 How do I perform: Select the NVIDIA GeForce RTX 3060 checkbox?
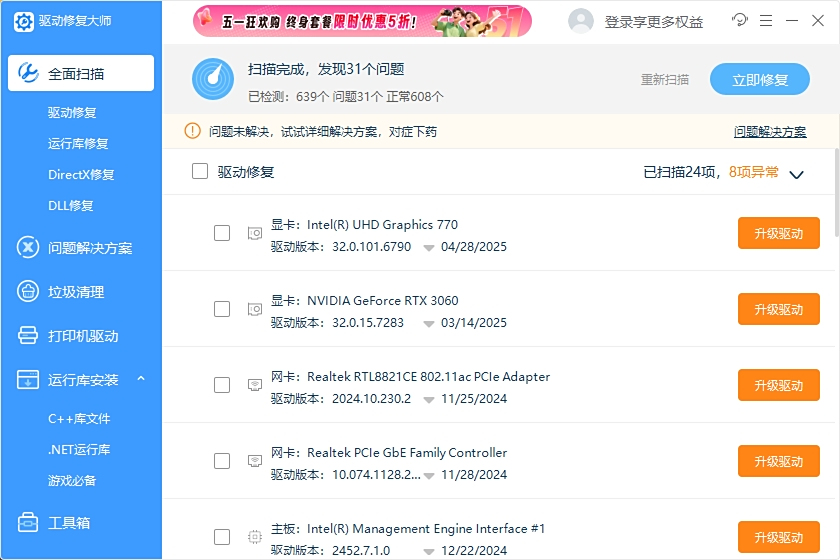click(222, 309)
